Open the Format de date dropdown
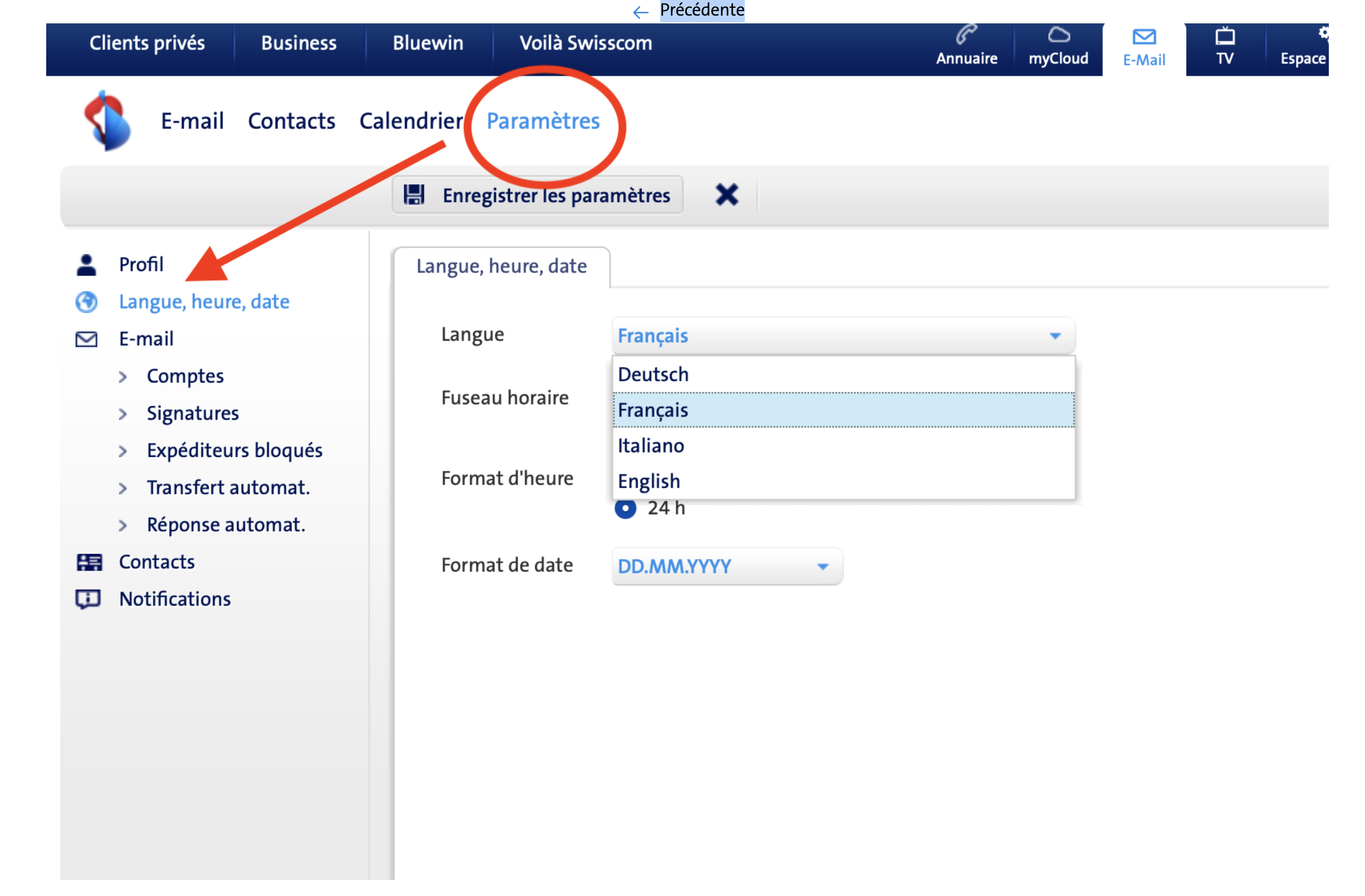Image resolution: width=1365 pixels, height=896 pixels. pyautogui.click(x=726, y=567)
